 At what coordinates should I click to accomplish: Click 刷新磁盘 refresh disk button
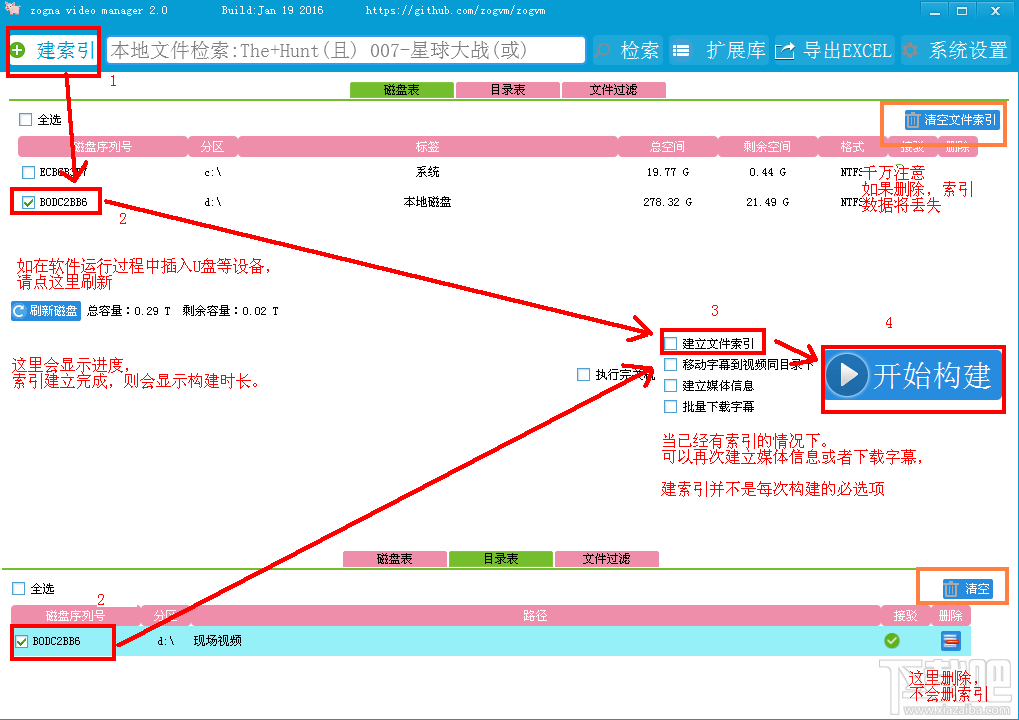pos(46,311)
